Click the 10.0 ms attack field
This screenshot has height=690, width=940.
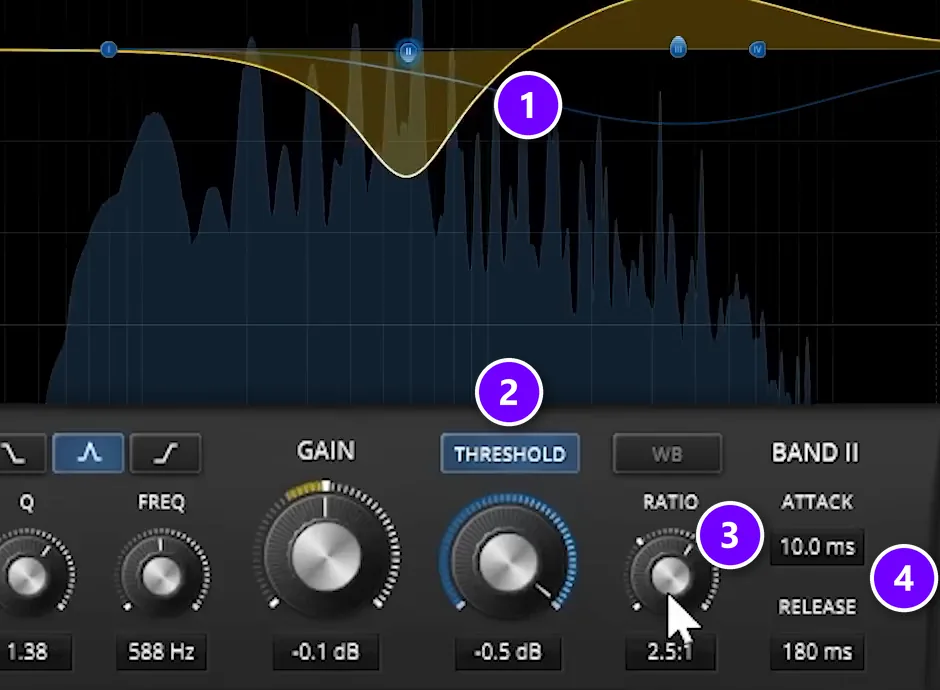pos(817,547)
